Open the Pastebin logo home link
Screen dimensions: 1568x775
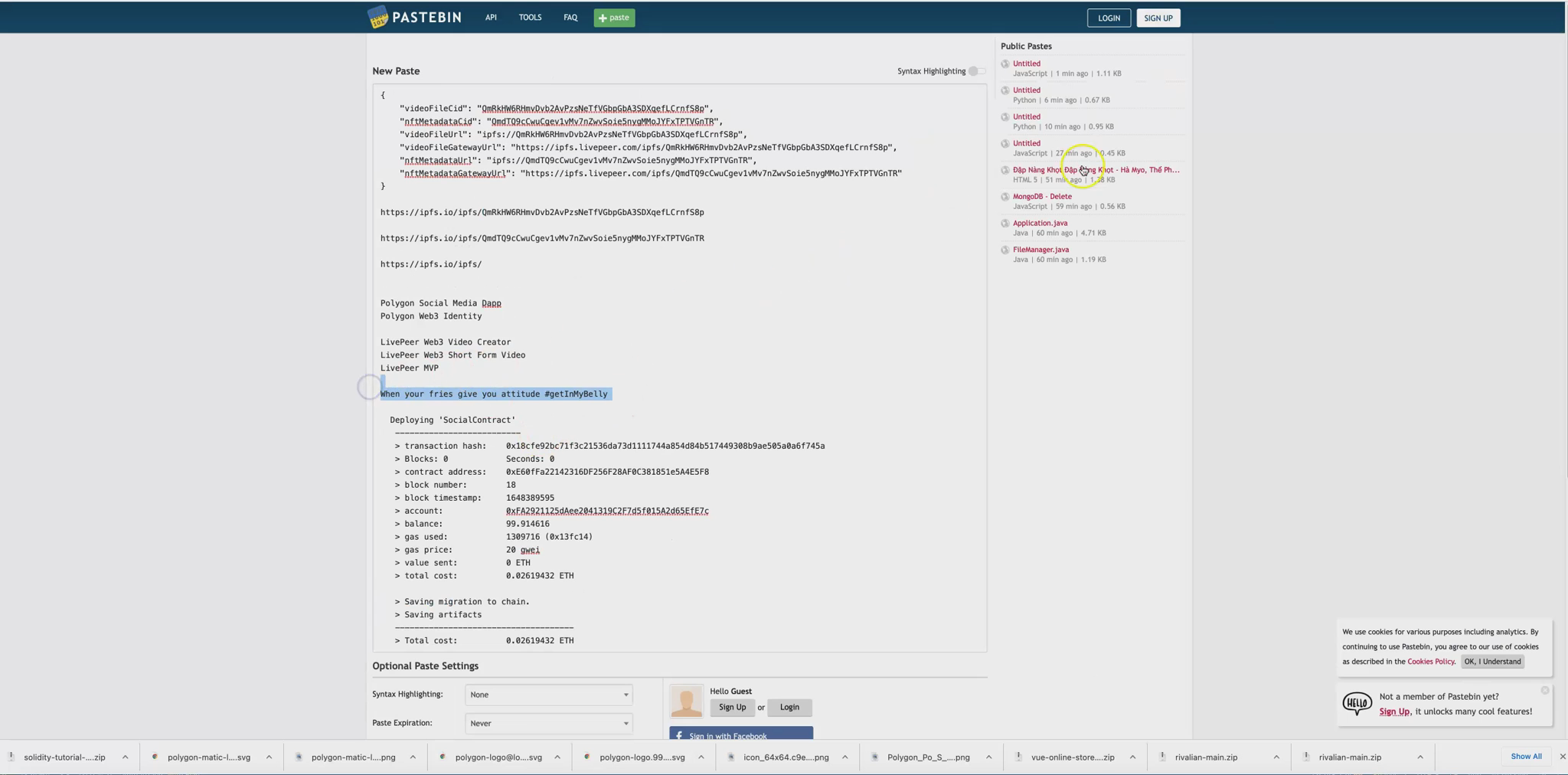click(x=414, y=17)
